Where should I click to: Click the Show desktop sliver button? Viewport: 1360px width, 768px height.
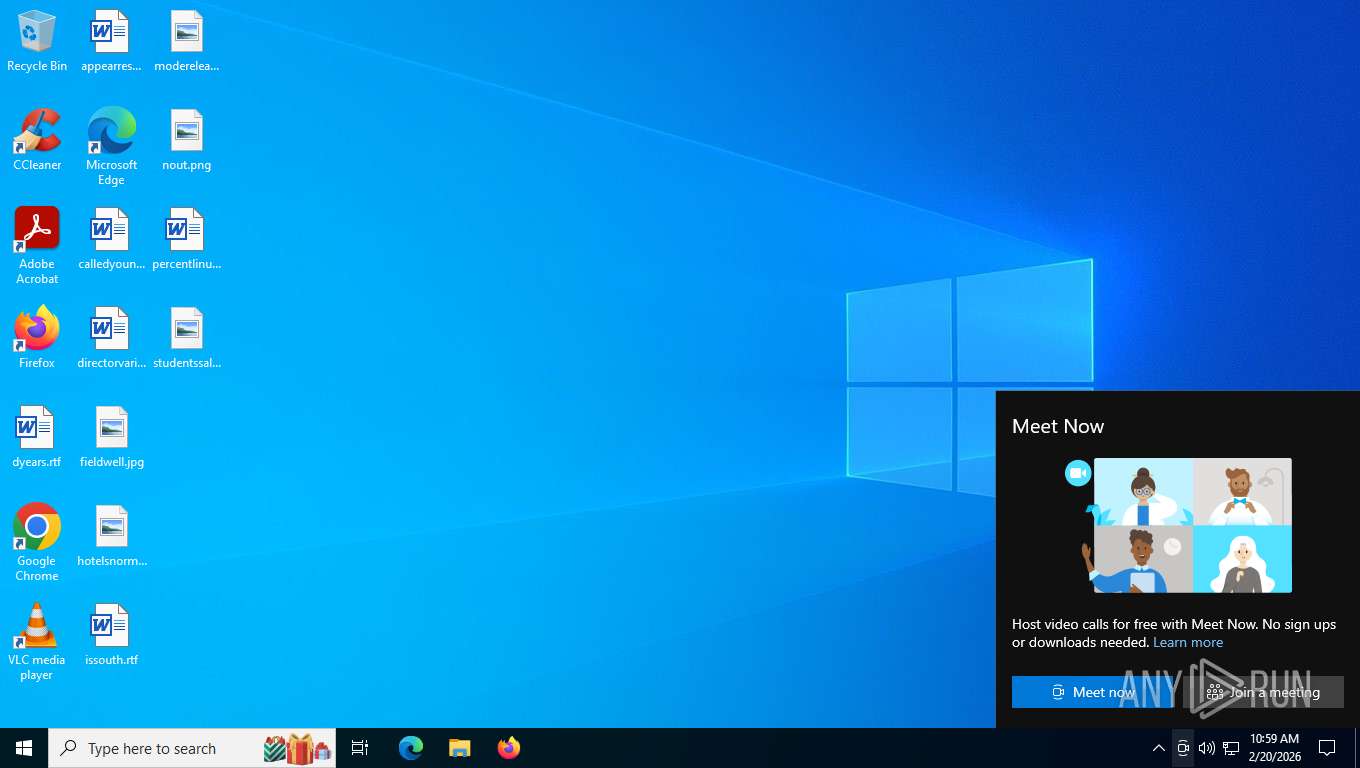coord(1356,748)
